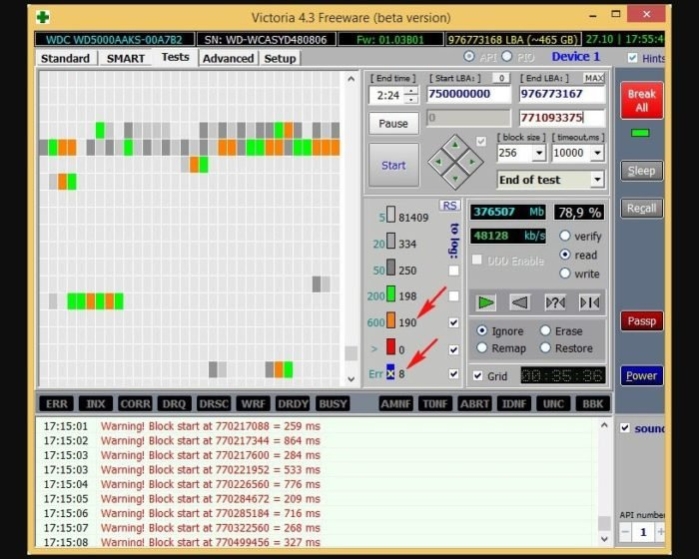Image resolution: width=699 pixels, height=559 pixels.
Task: Open the block size dropdown
Action: click(x=539, y=153)
